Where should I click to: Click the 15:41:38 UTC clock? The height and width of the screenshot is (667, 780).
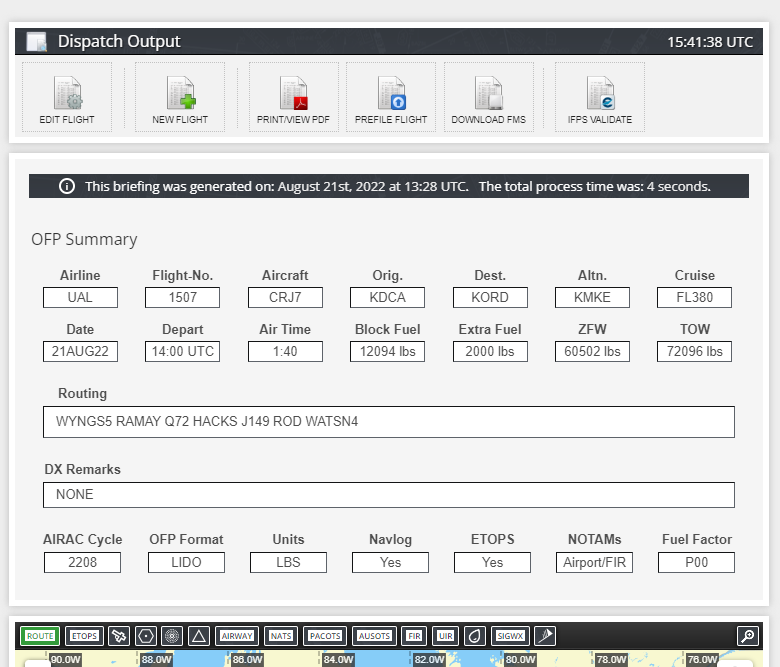click(x=710, y=42)
